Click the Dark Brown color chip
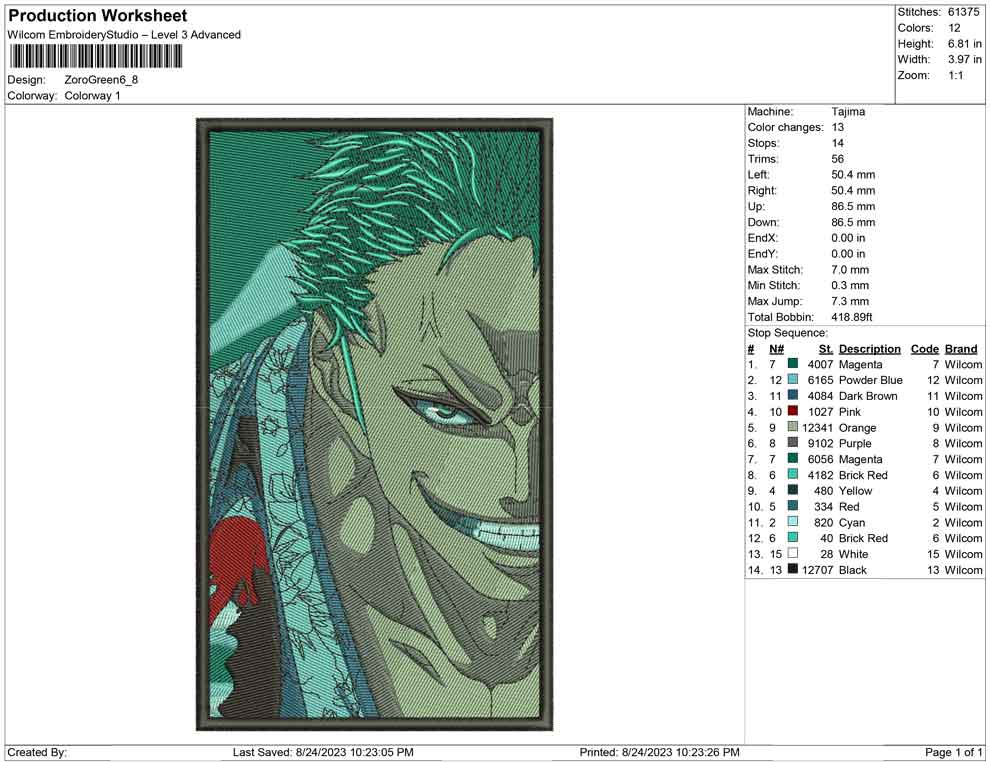 click(x=792, y=396)
